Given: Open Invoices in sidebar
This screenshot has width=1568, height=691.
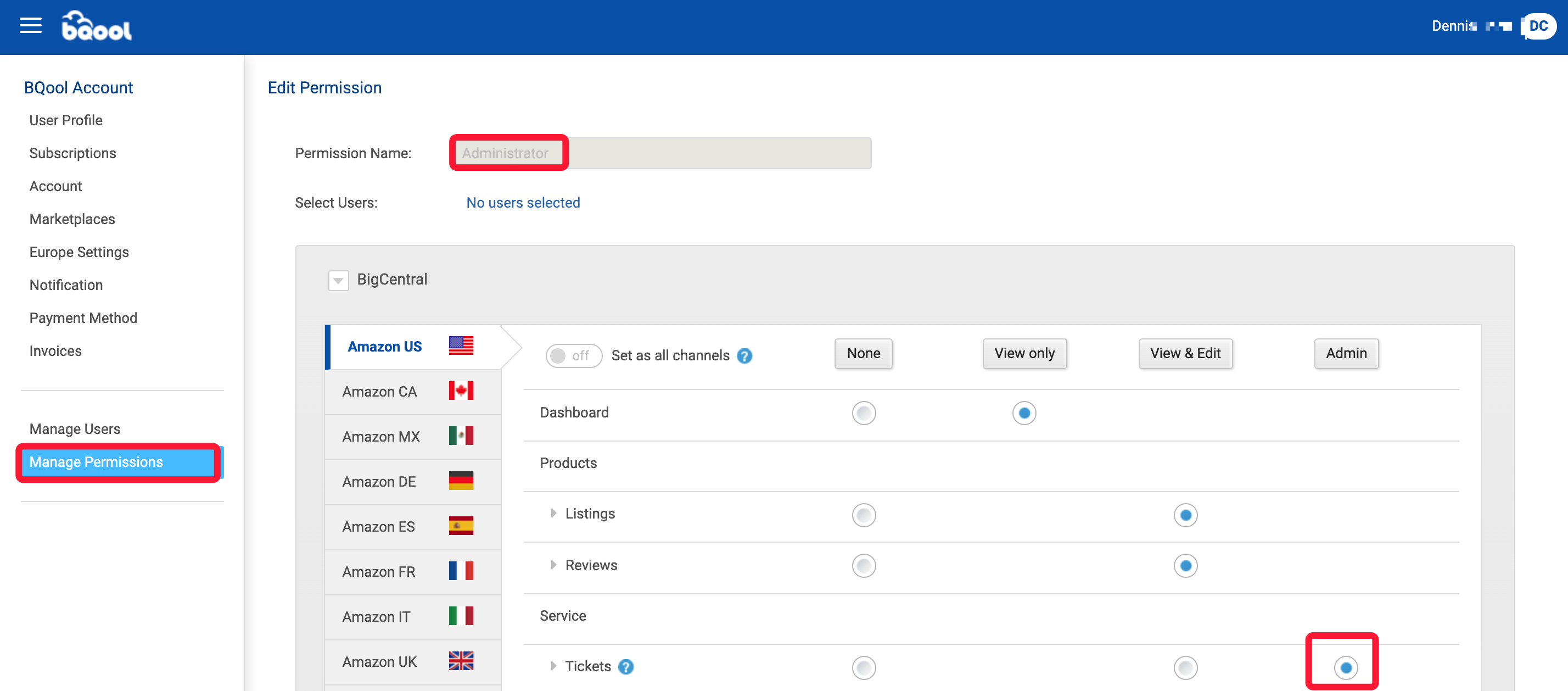Looking at the screenshot, I should tap(55, 350).
